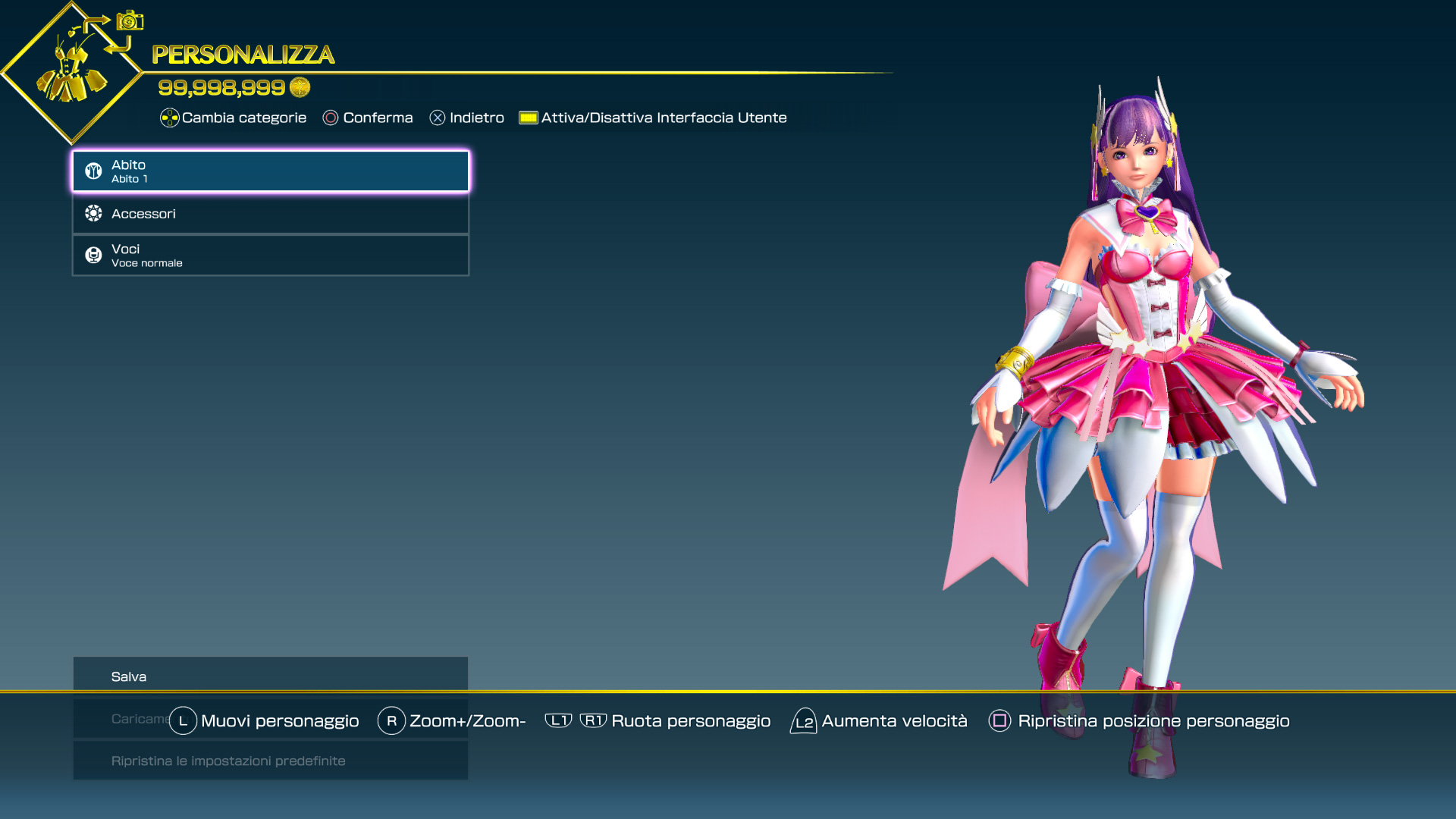1456x819 pixels.
Task: Click the Muovi personaggio label
Action: 280,721
